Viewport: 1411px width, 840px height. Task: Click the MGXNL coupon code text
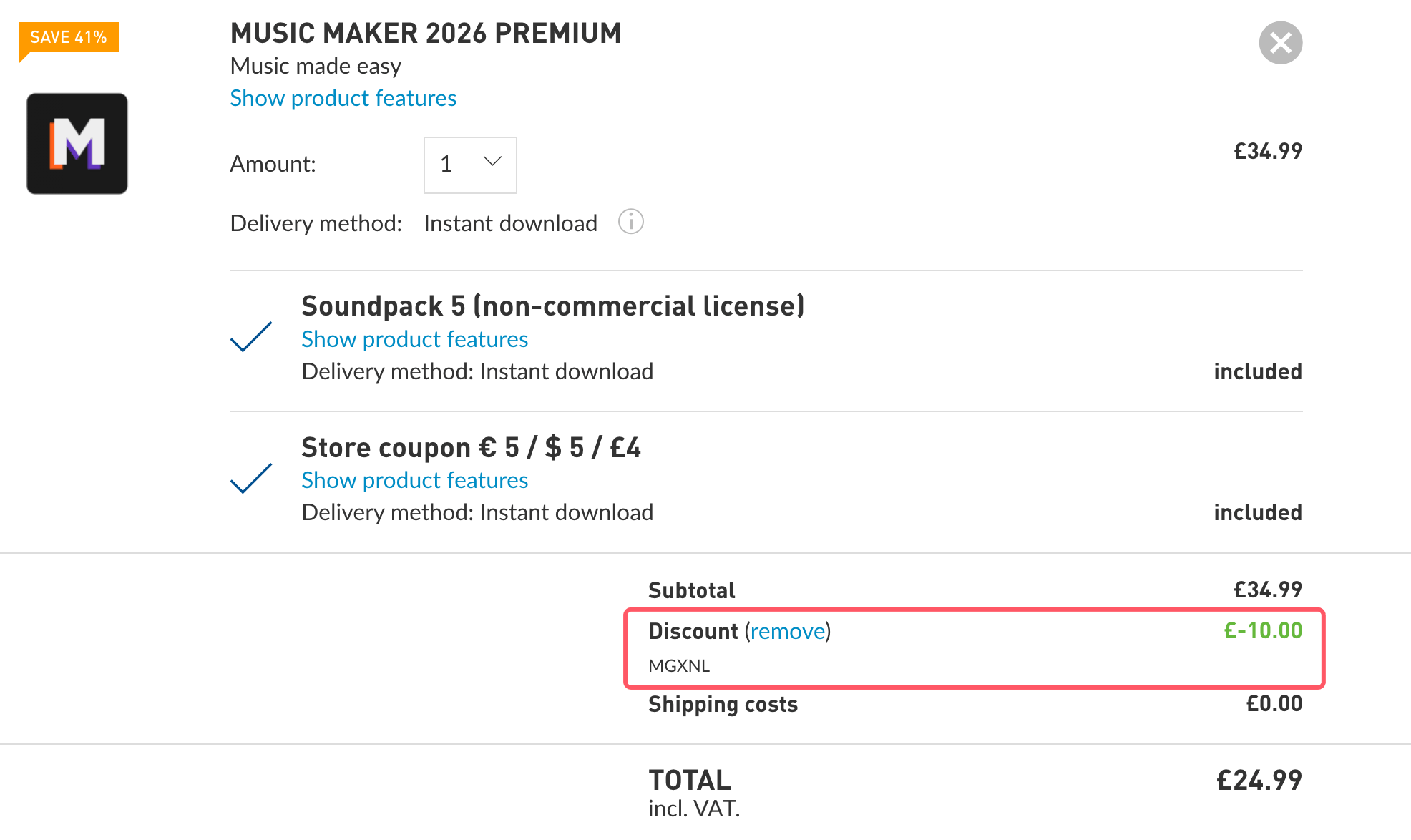679,666
